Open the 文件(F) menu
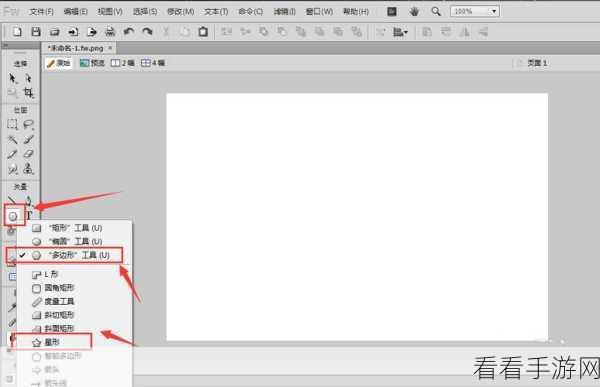600x387 pixels. (x=41, y=12)
